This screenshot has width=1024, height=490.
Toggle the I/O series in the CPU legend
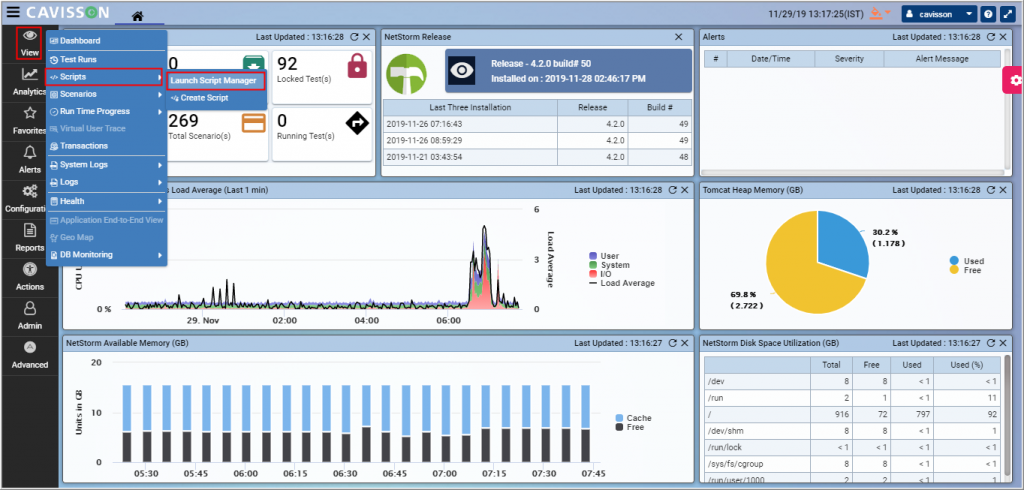pyautogui.click(x=601, y=274)
